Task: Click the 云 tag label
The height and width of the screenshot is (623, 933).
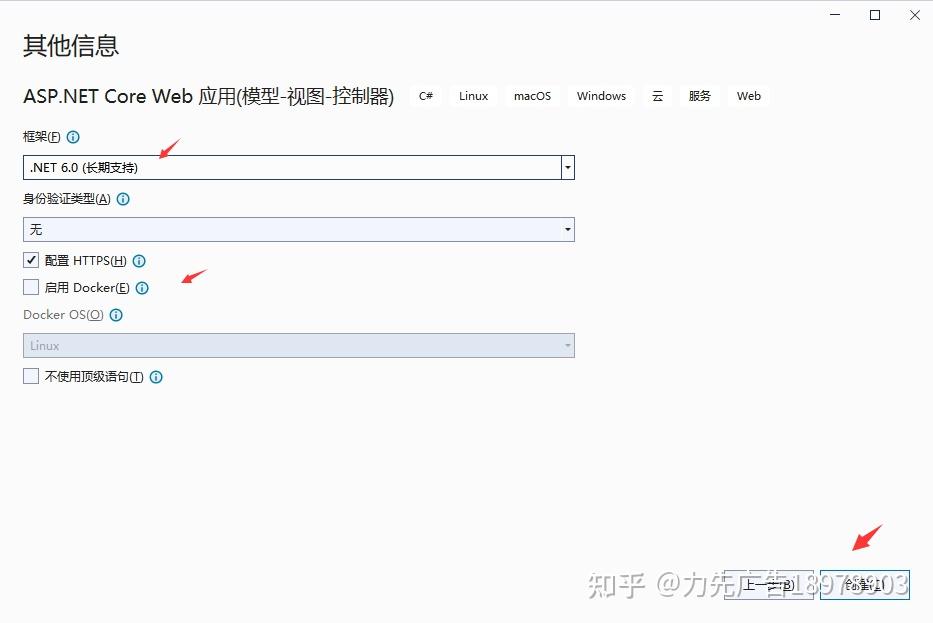Action: (x=658, y=96)
